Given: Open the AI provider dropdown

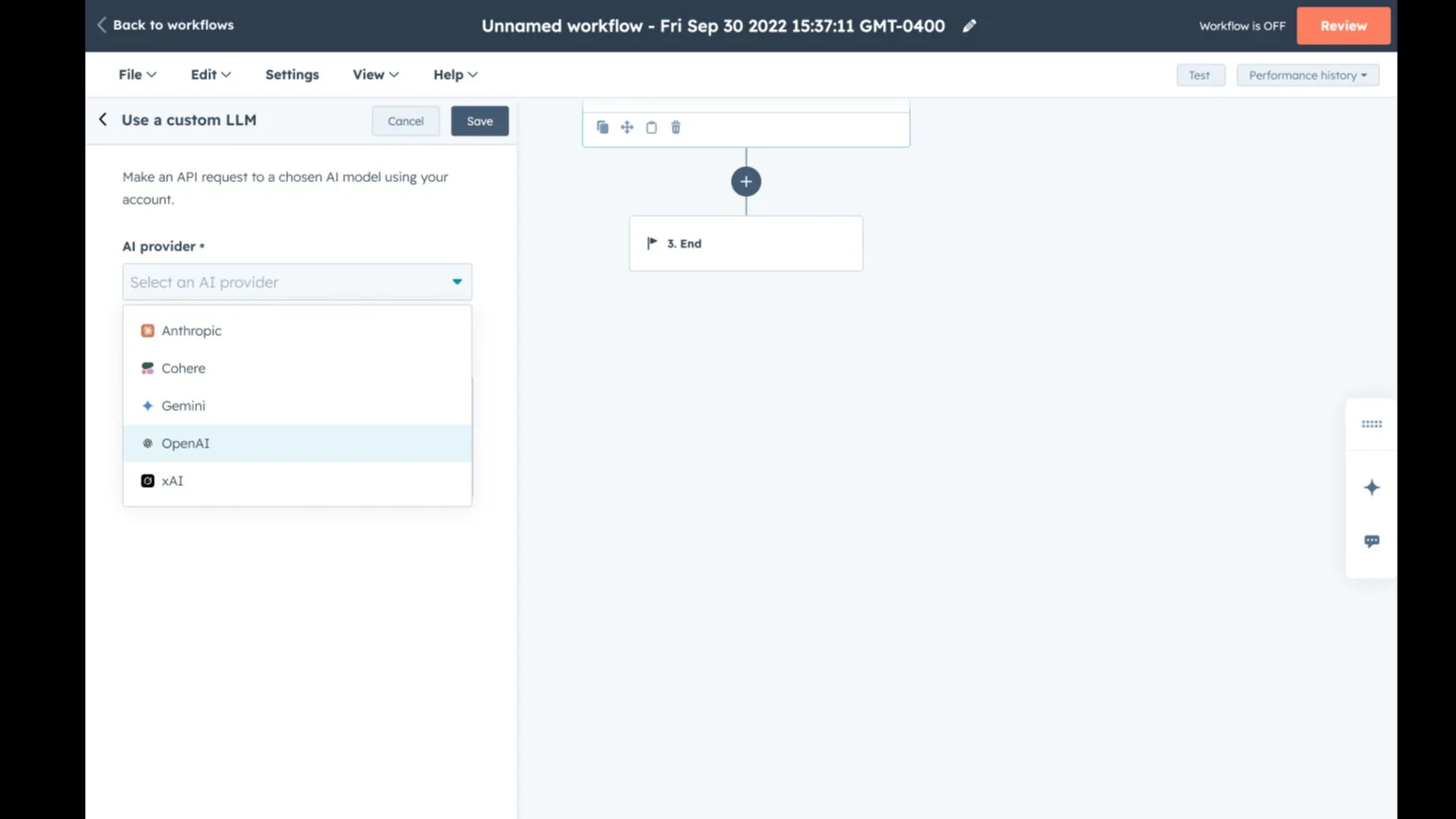Looking at the screenshot, I should click(297, 282).
